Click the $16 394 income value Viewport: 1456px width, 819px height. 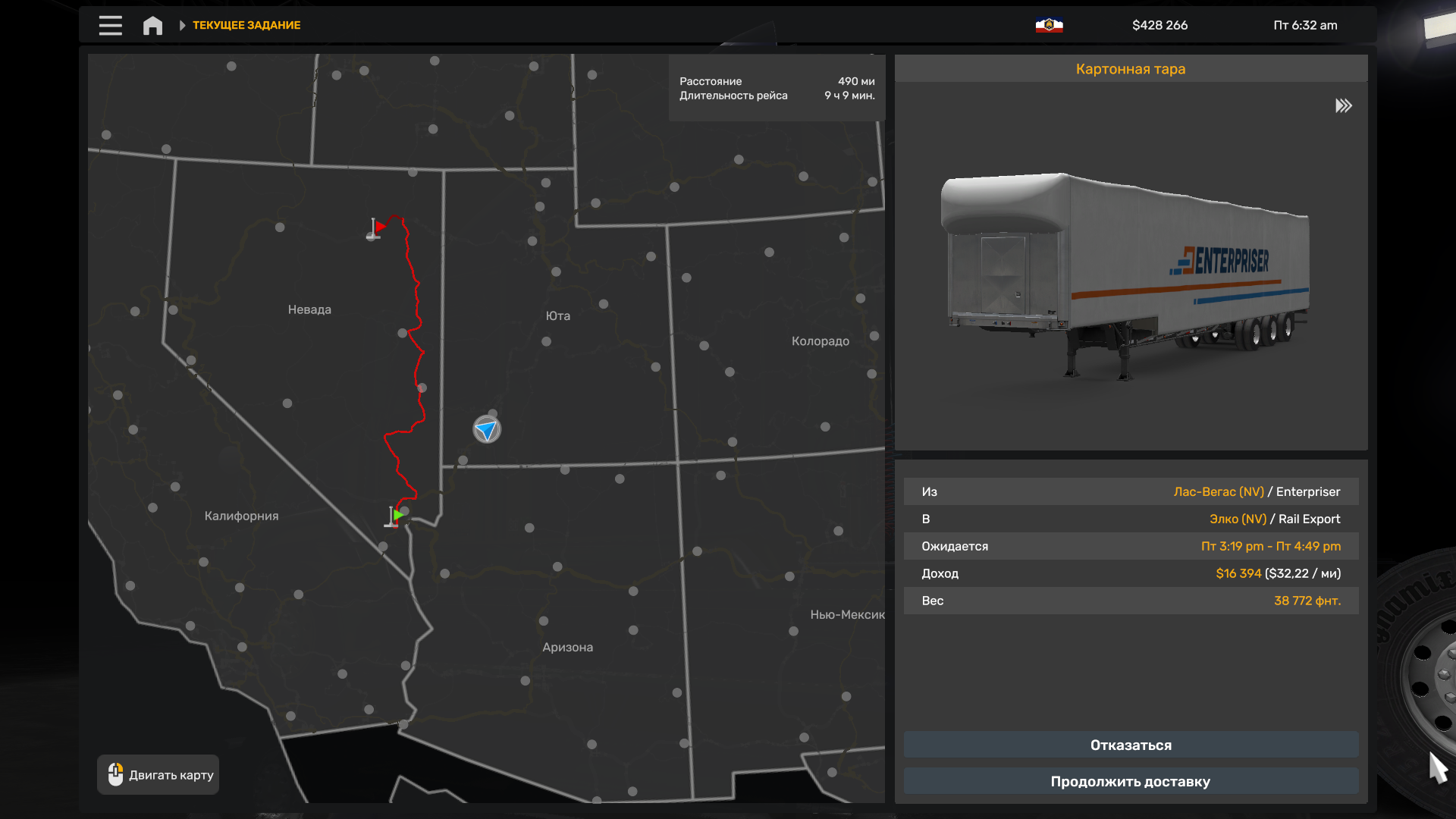click(1238, 573)
